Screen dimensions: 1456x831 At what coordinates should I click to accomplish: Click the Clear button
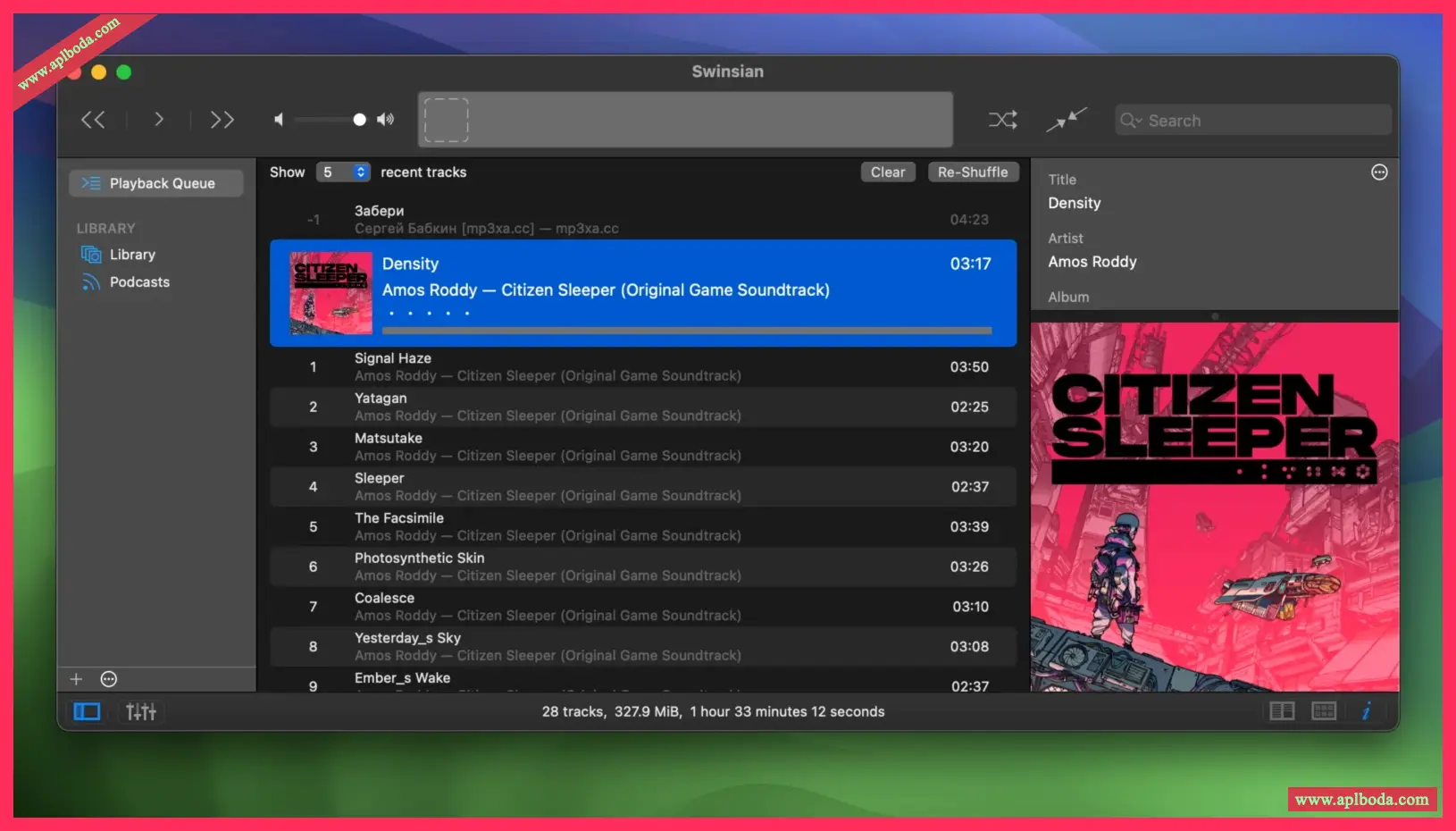pos(888,172)
